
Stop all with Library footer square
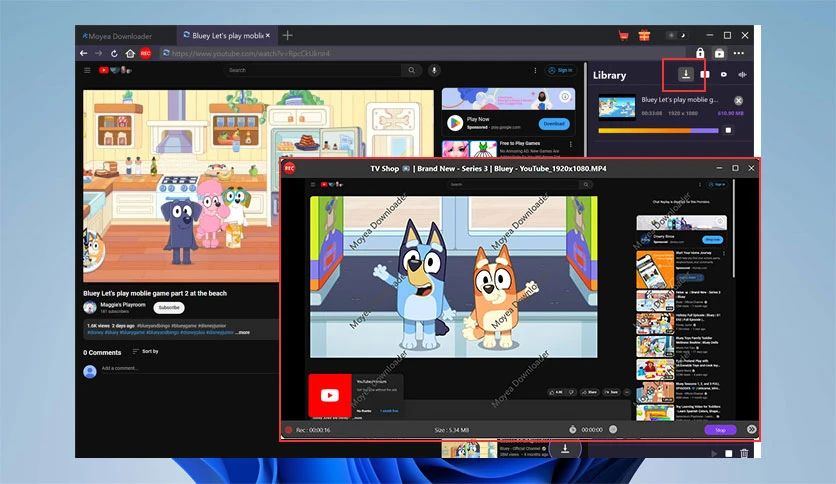pyautogui.click(x=729, y=453)
